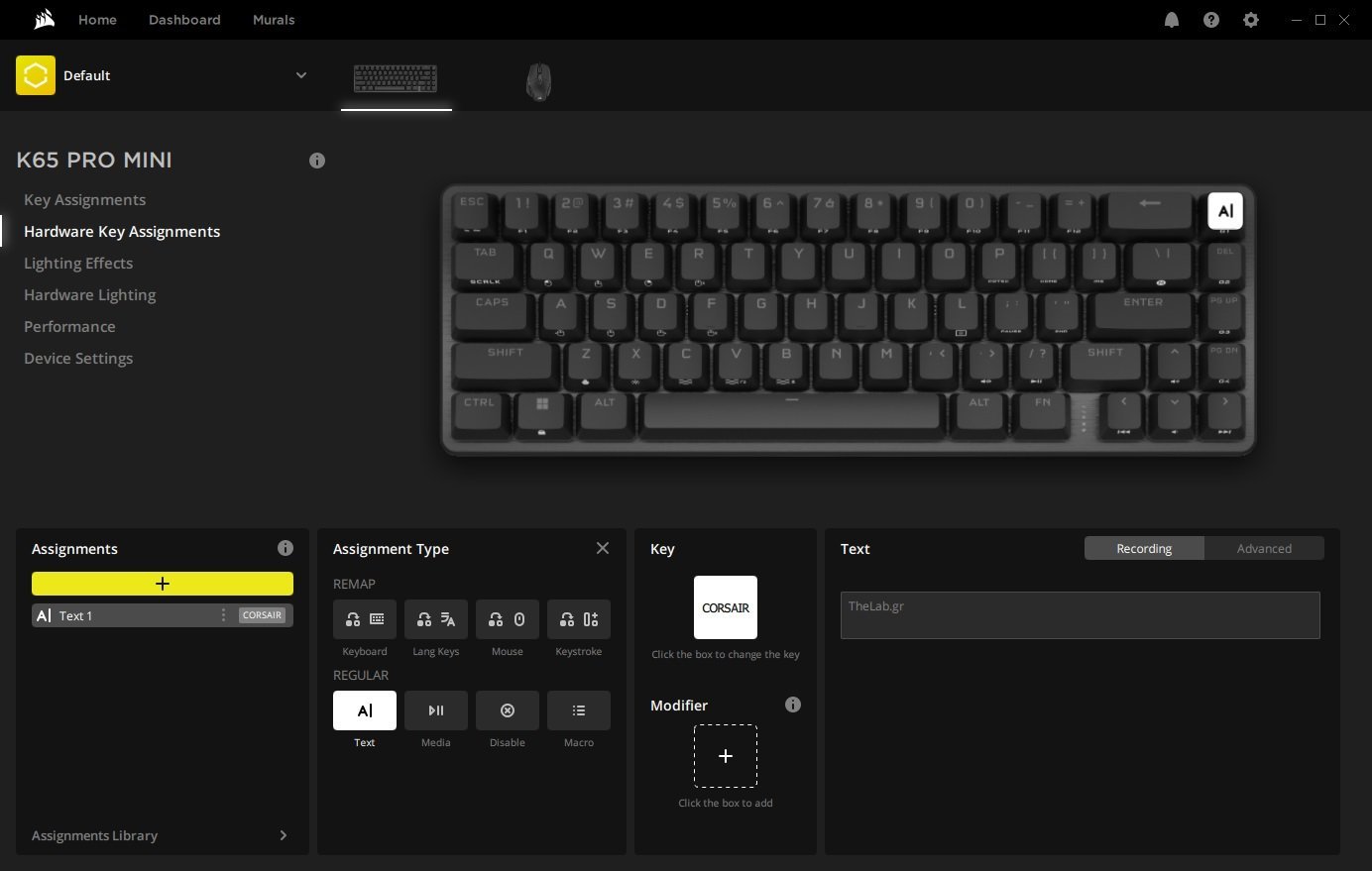
Task: Show K65 PRO MINI device info
Action: pyautogui.click(x=317, y=161)
